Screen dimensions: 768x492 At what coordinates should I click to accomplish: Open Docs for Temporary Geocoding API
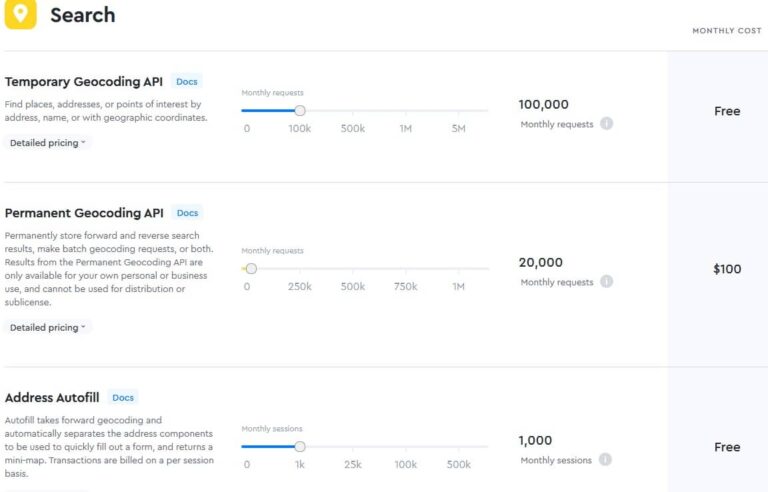pyautogui.click(x=186, y=81)
